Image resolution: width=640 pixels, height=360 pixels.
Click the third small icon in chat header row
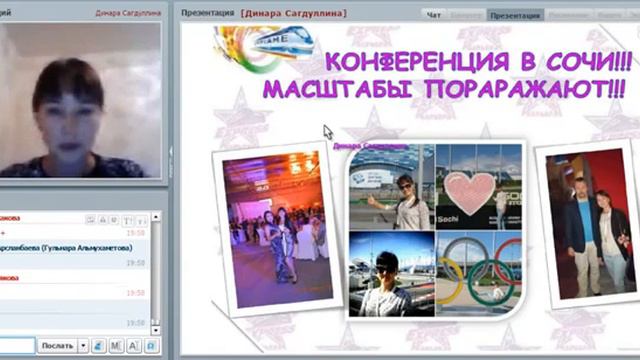click(x=114, y=220)
